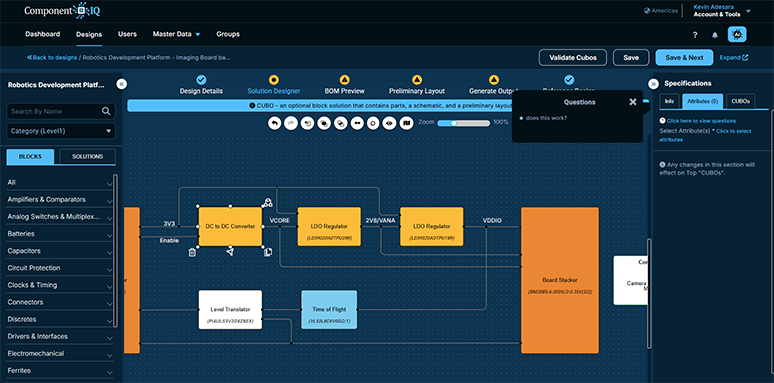774x383 pixels.
Task: Click the canvas vertical scrollbar
Action: pos(649,294)
